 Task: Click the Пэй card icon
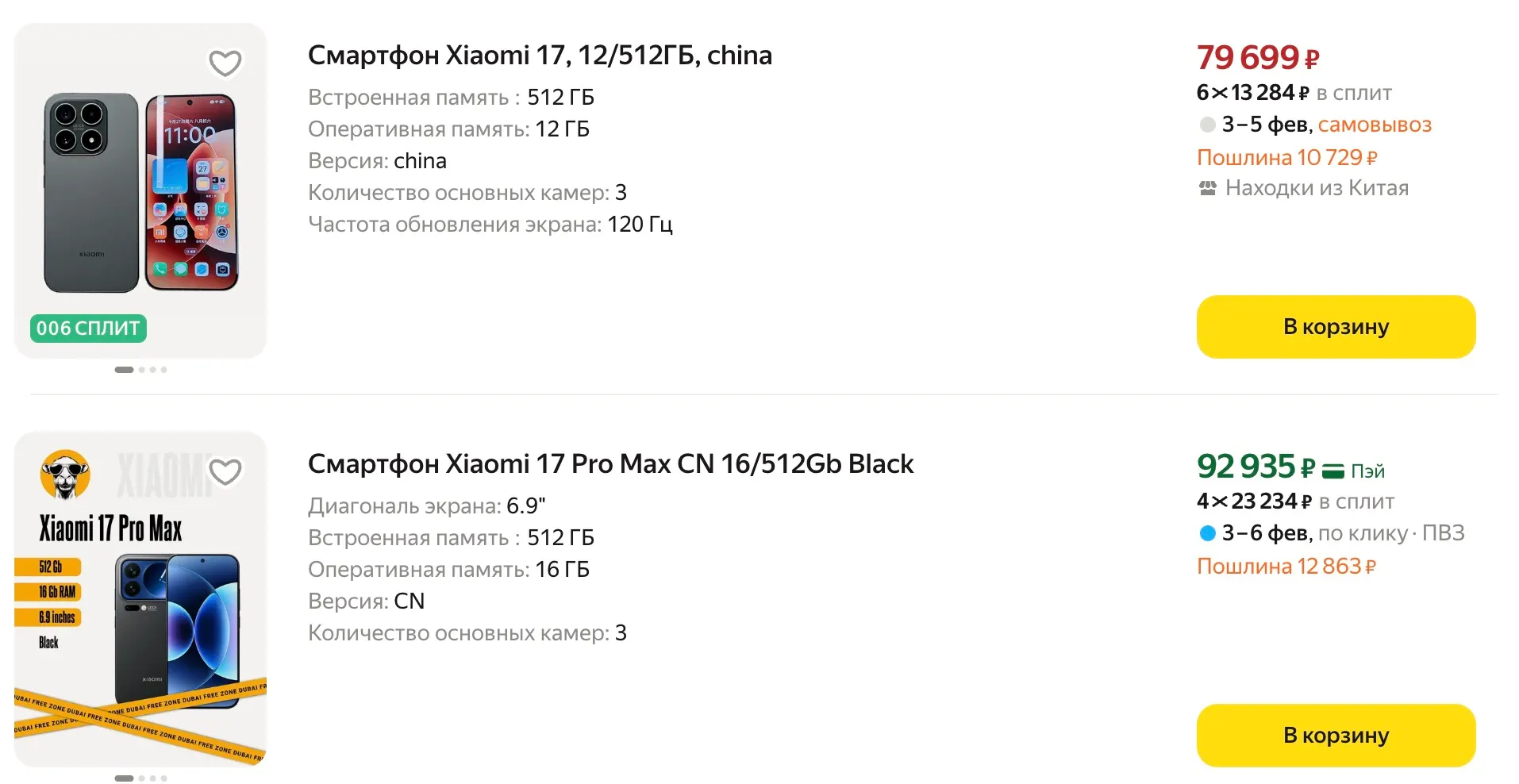[1333, 471]
